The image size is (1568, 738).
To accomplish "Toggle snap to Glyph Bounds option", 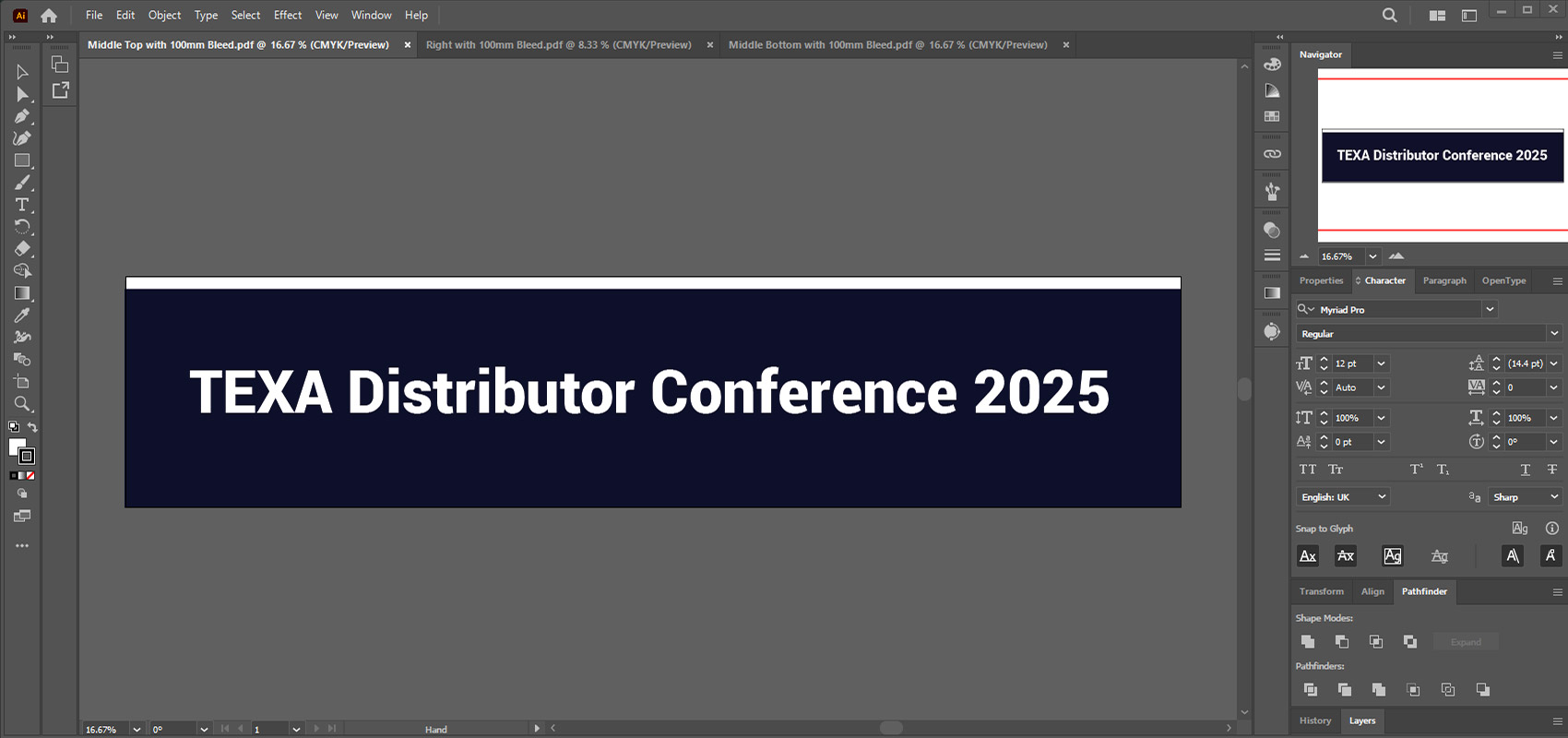I will click(x=1393, y=556).
